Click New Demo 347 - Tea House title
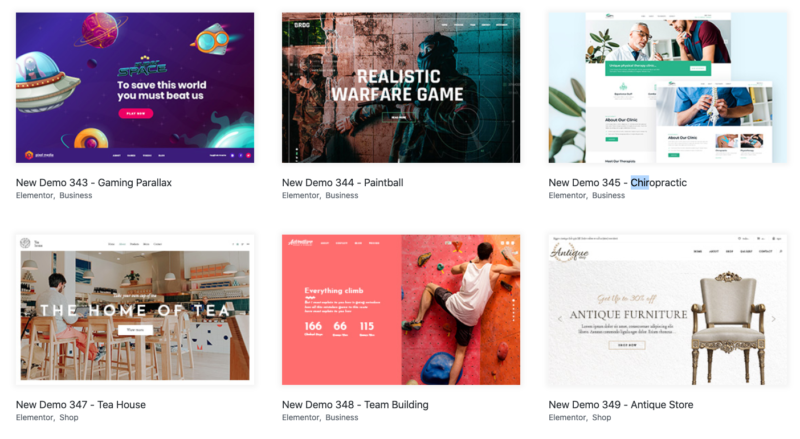Image resolution: width=800 pixels, height=439 pixels. (x=81, y=405)
